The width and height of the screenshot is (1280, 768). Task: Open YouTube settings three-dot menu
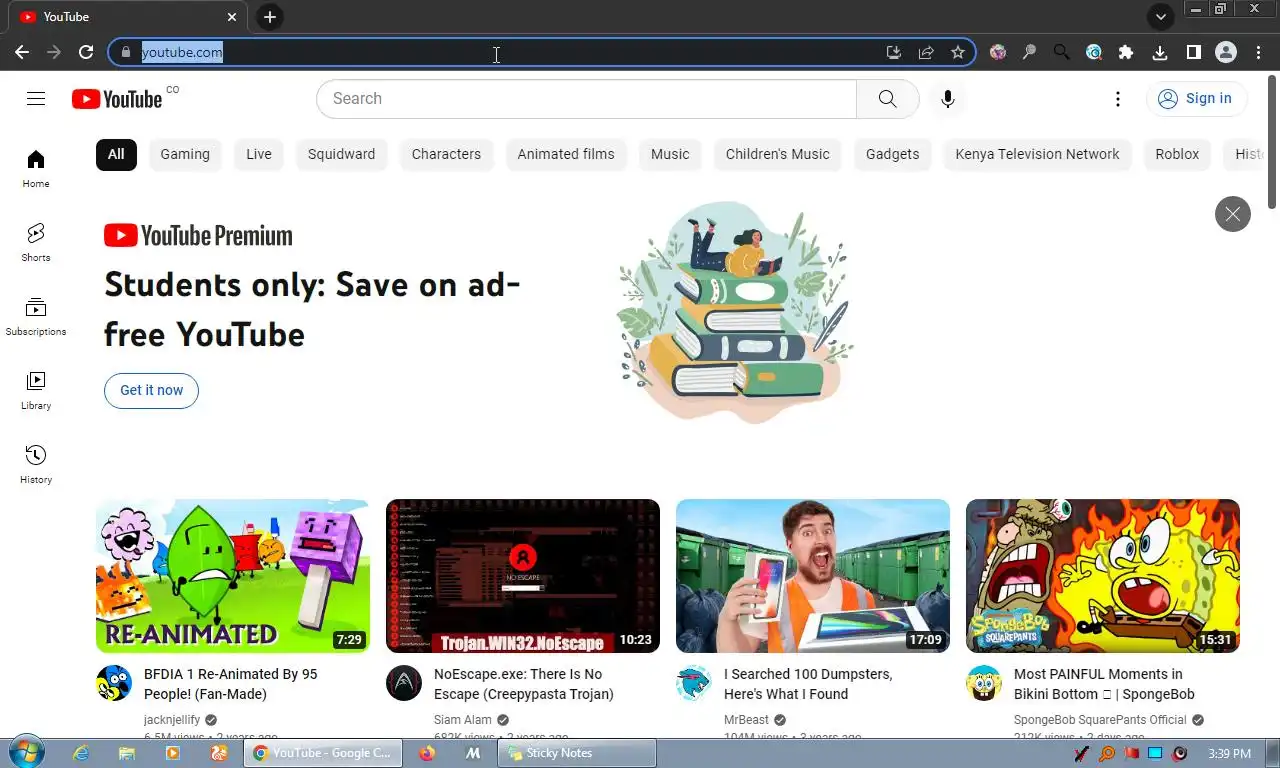point(1118,98)
